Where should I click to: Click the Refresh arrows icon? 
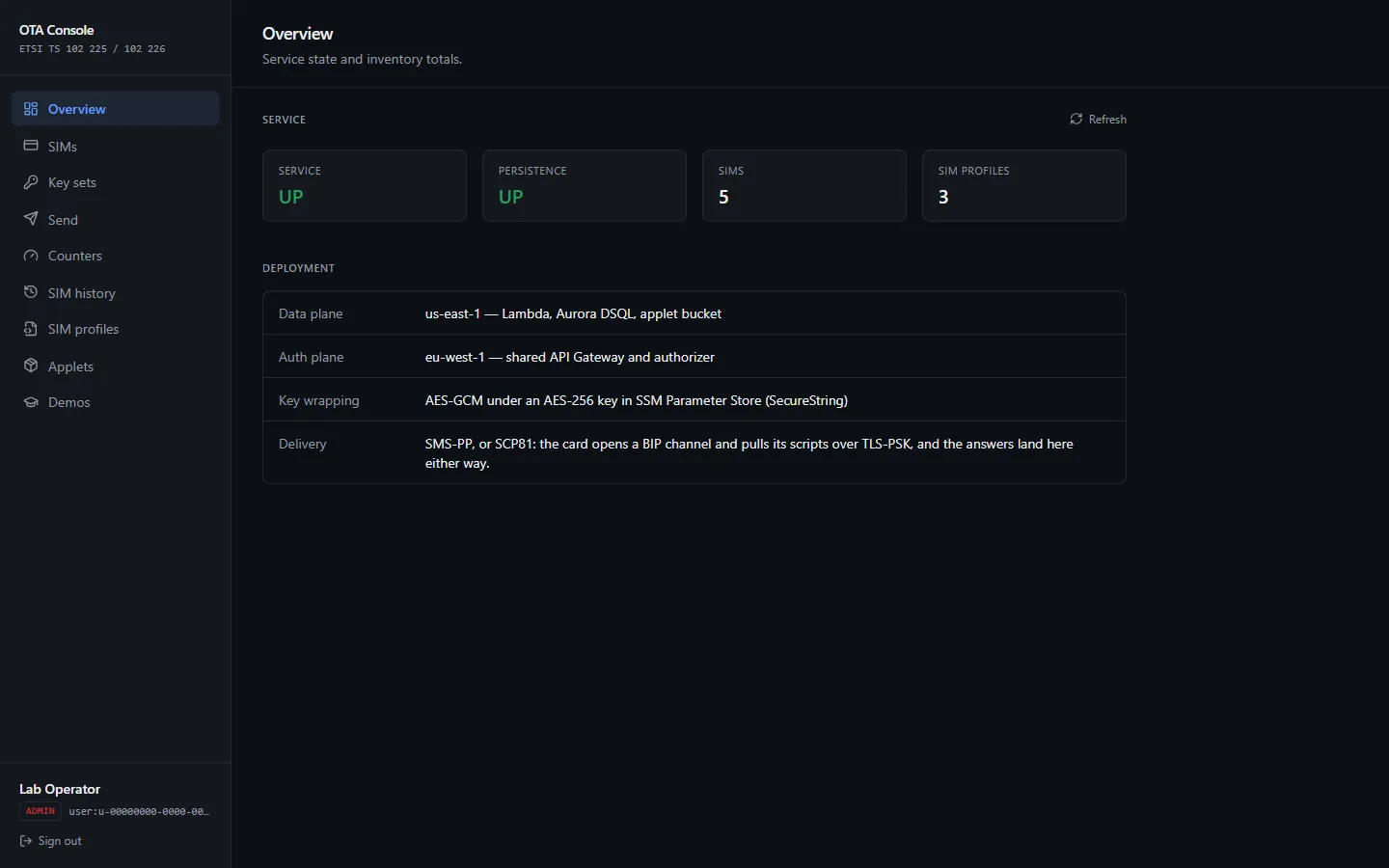pyautogui.click(x=1076, y=119)
